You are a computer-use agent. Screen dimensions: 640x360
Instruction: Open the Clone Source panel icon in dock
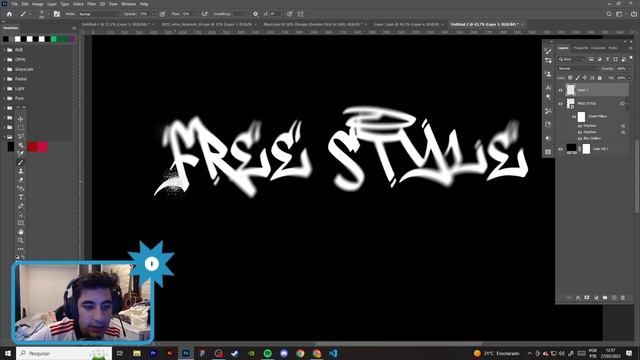pyautogui.click(x=548, y=74)
